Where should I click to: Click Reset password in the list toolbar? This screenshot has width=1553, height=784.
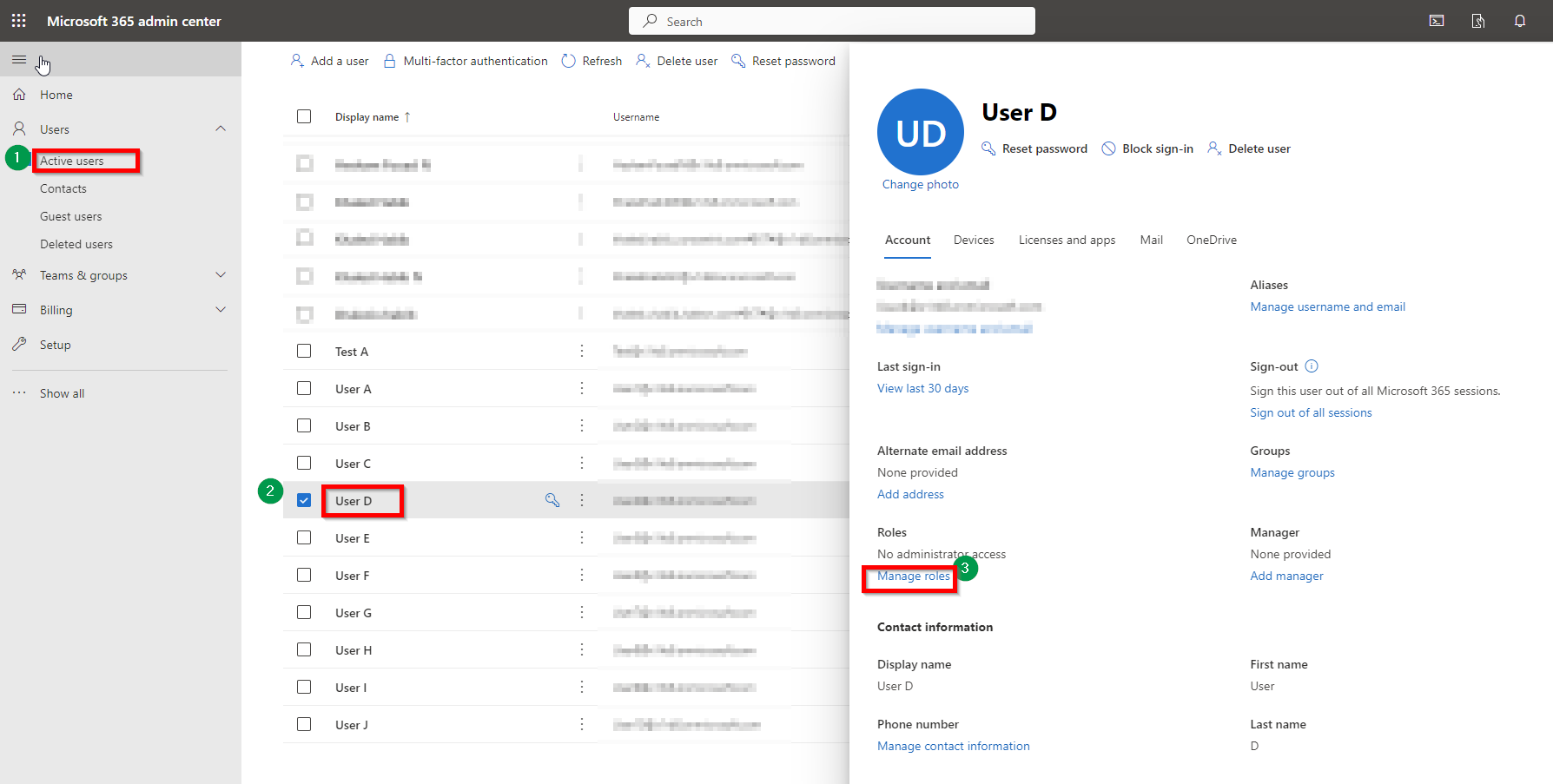pyautogui.click(x=783, y=61)
